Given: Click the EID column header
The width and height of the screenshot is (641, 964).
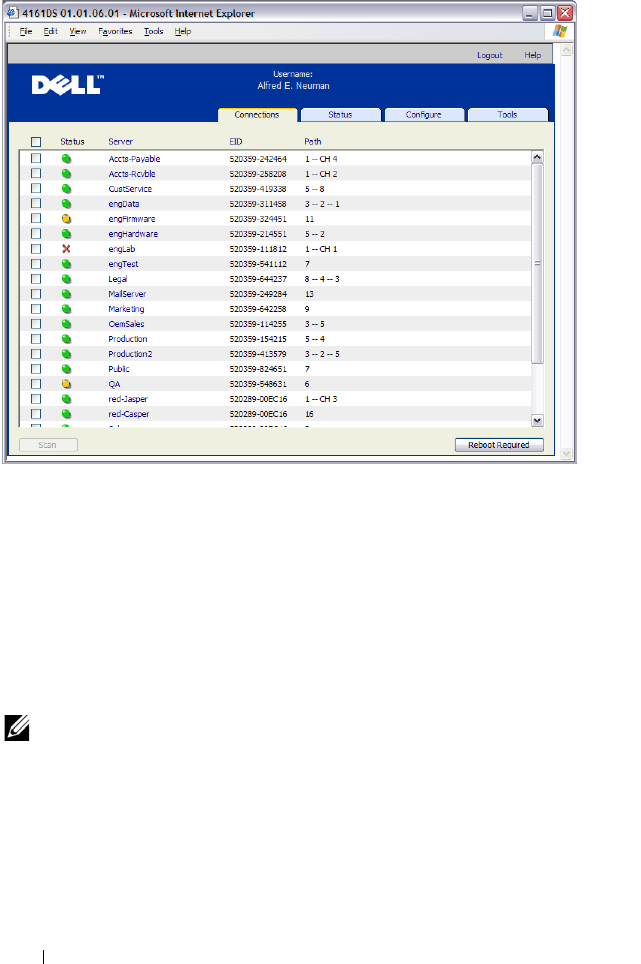Looking at the screenshot, I should pos(236,142).
